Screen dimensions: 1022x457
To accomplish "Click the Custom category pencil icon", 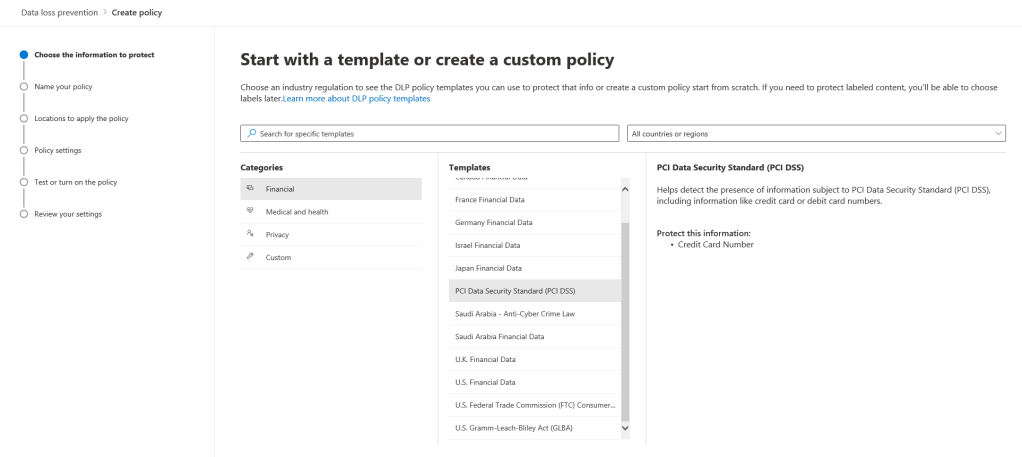I will pos(249,257).
